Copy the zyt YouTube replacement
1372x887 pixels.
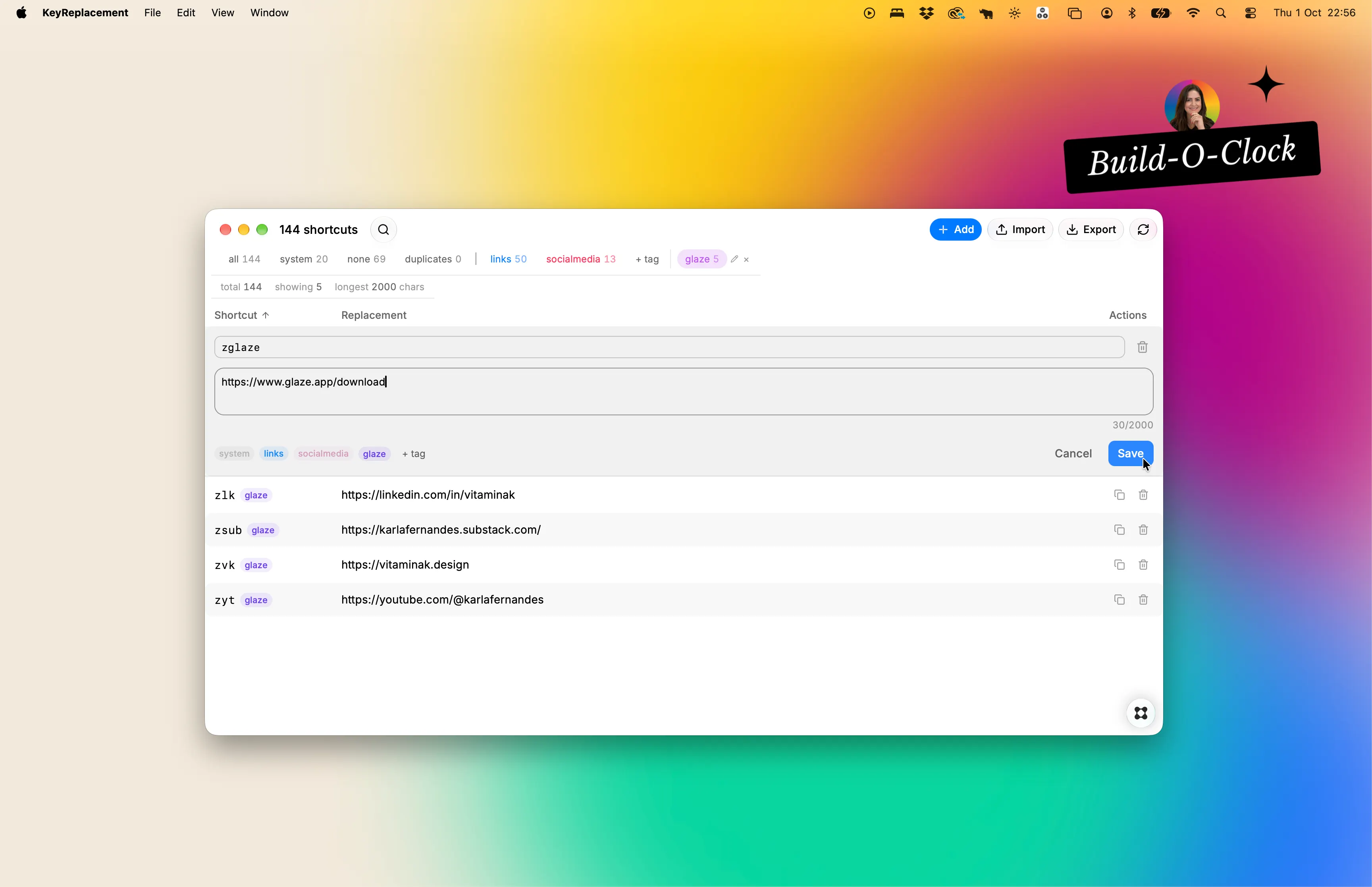tap(1119, 600)
